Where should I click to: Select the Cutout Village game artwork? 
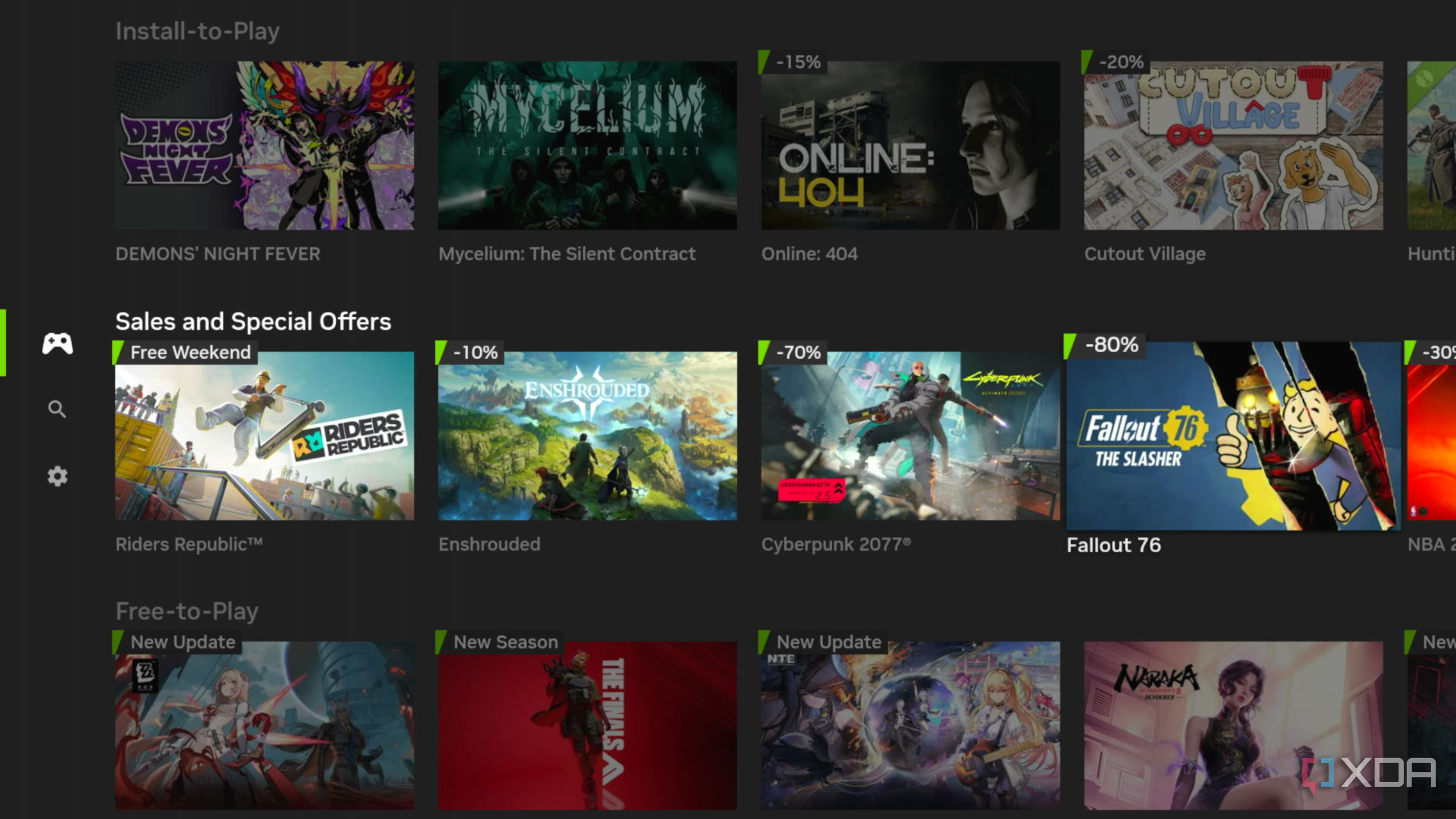point(1234,146)
